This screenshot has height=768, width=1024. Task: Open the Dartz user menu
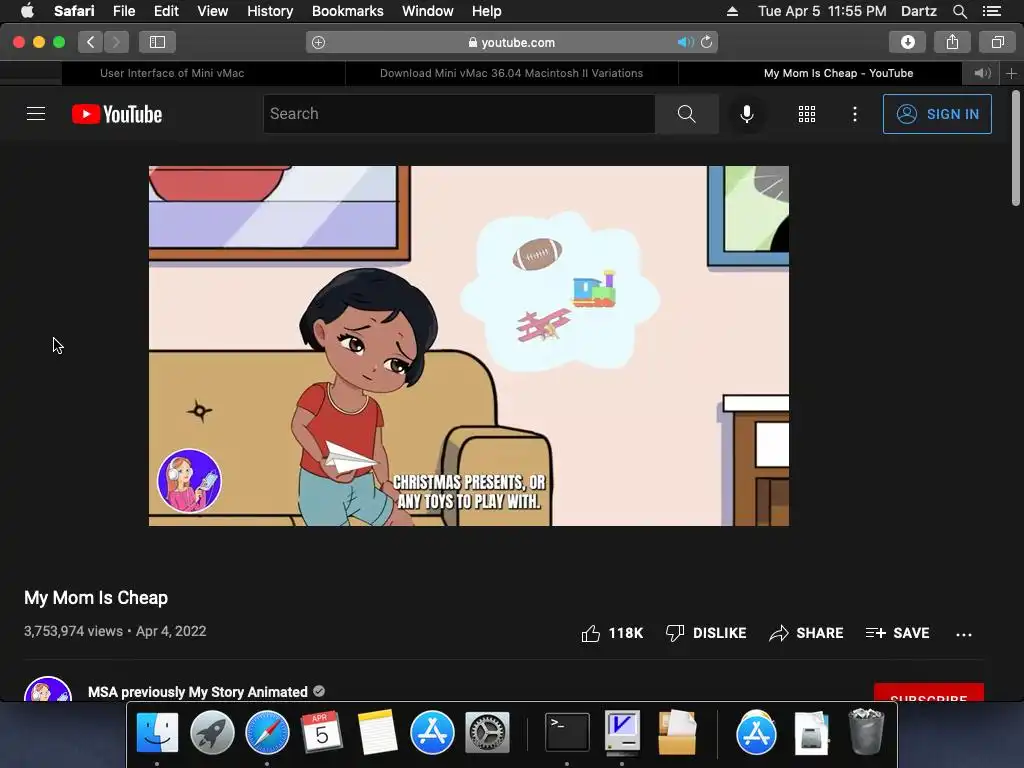pos(918,11)
